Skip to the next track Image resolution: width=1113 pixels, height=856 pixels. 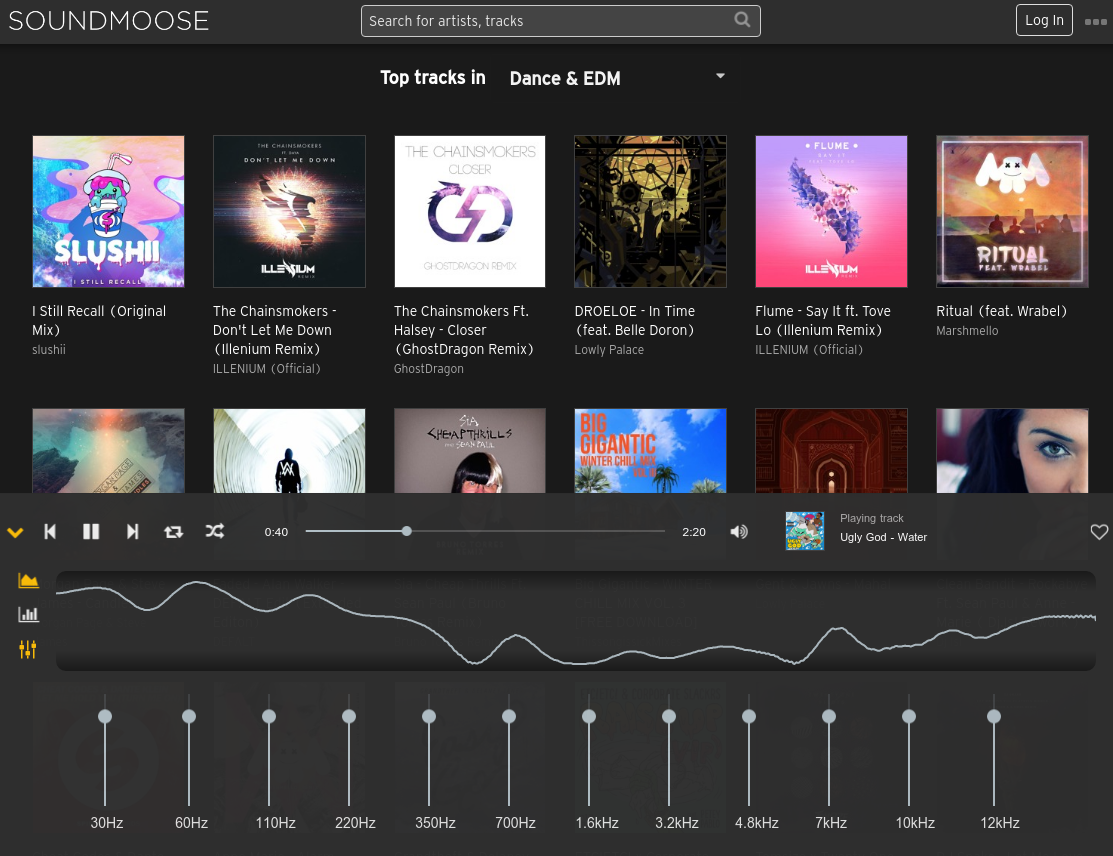[x=132, y=532]
